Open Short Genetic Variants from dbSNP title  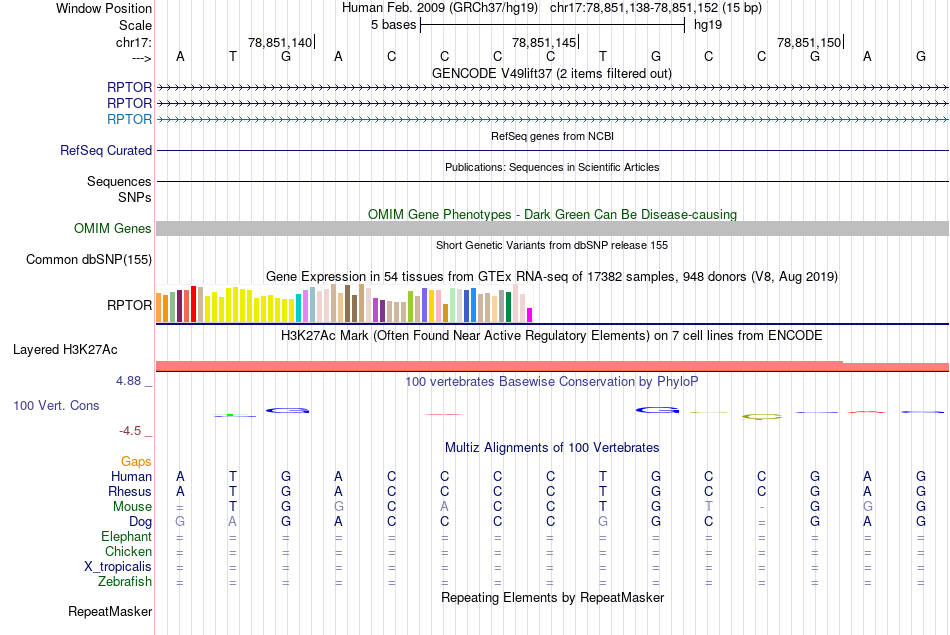click(552, 245)
